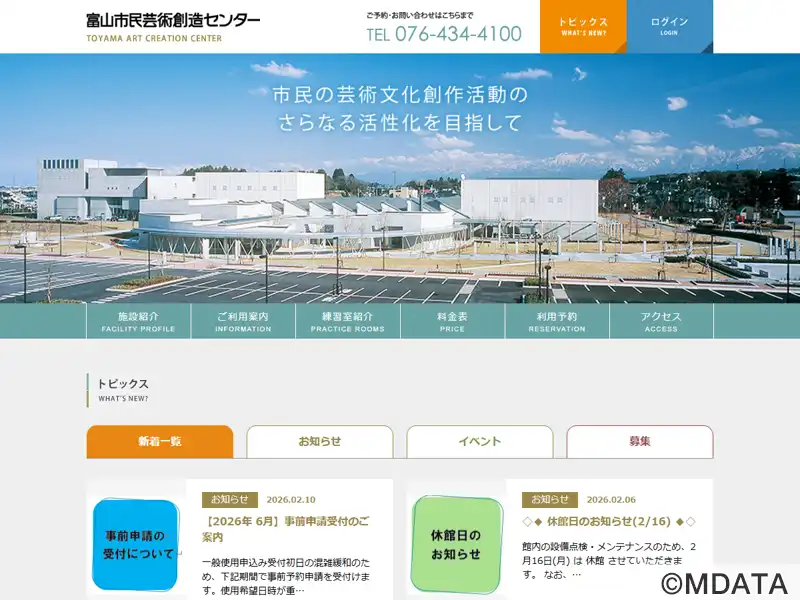Viewport: 800px width, 600px height.
Task: Open the 施設紹介 Facility Profile menu
Action: (138, 321)
